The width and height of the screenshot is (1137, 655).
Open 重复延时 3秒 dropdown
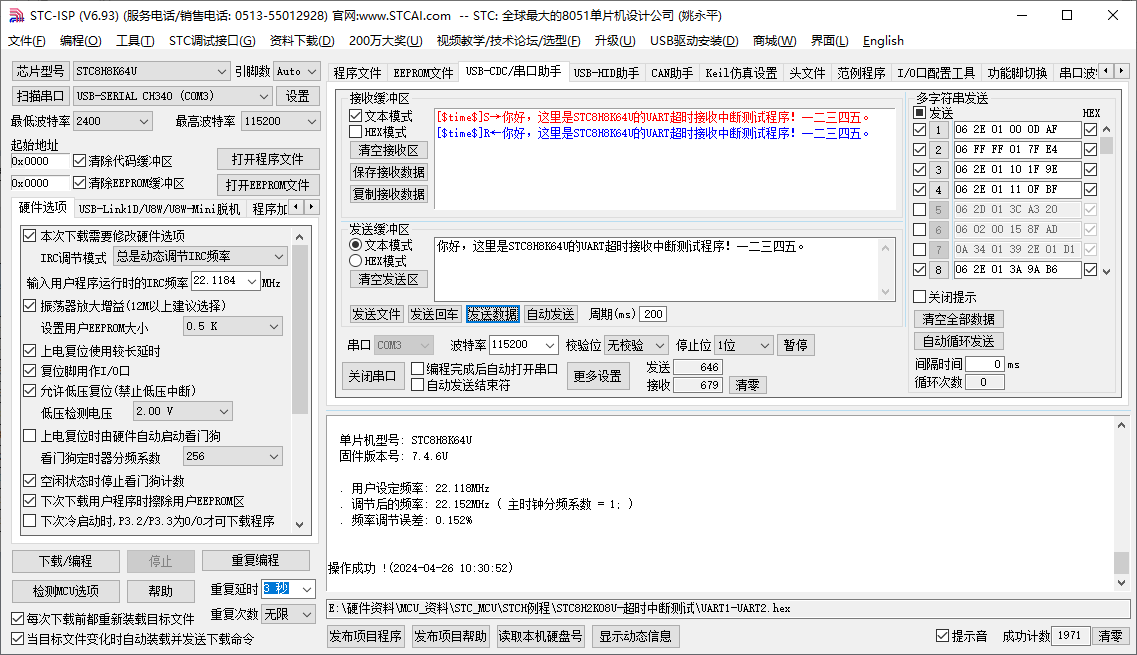[x=307, y=589]
